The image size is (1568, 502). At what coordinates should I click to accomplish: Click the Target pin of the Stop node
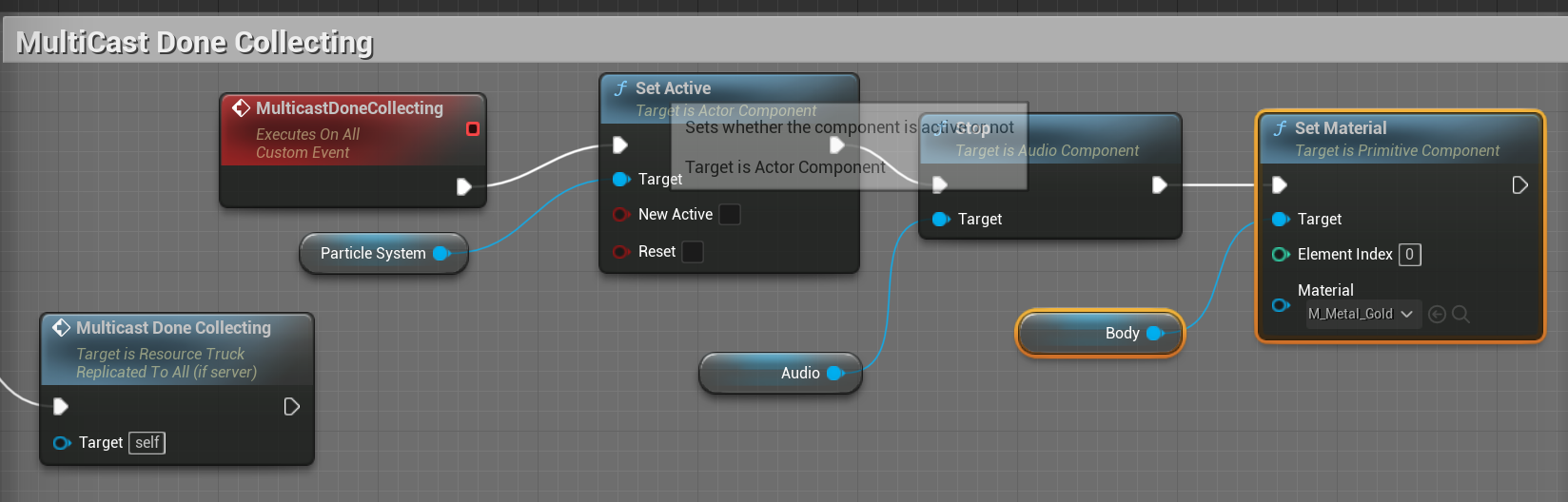click(x=941, y=219)
